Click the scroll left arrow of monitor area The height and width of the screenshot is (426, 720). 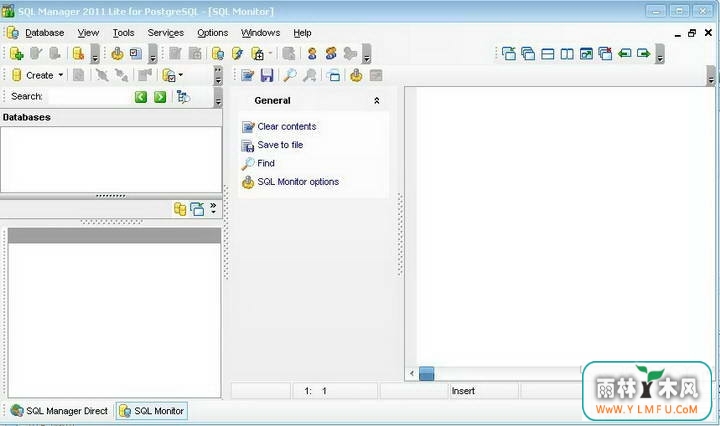[411, 373]
